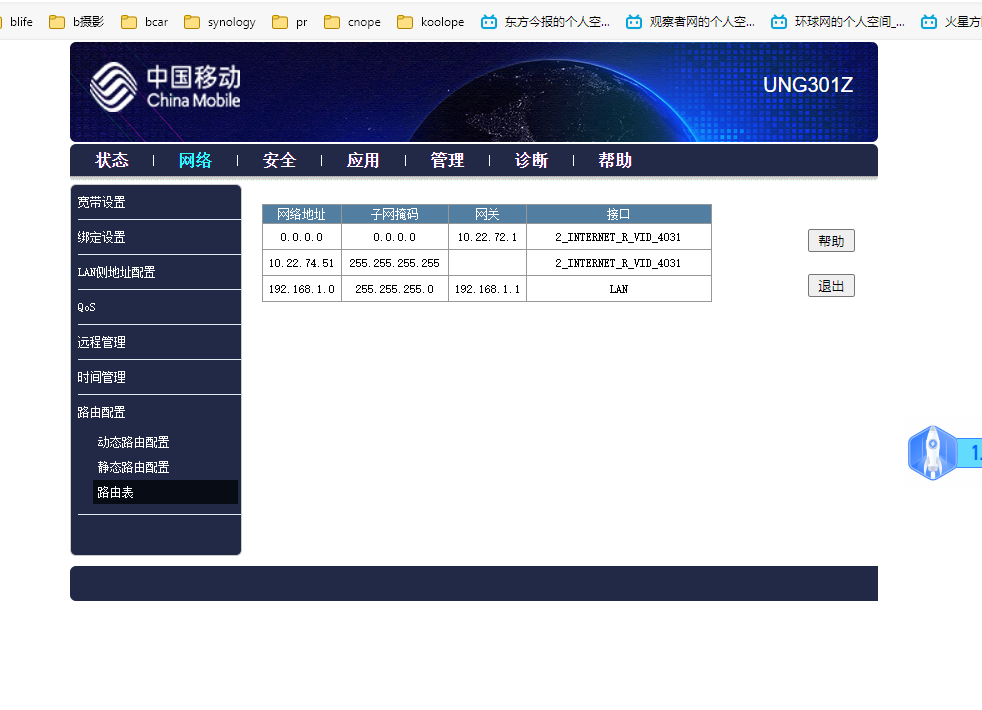Open the 环球网 Bilibili space bookmark
This screenshot has height=710, width=982.
838,22
